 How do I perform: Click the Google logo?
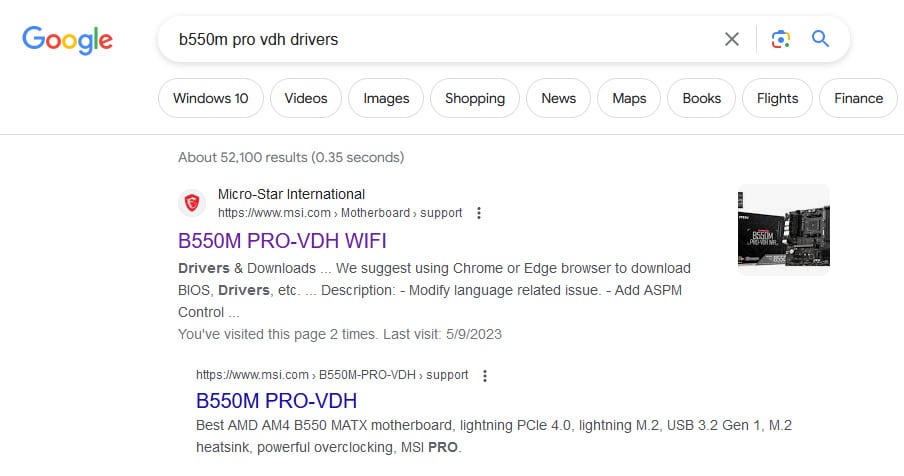pos(67,40)
